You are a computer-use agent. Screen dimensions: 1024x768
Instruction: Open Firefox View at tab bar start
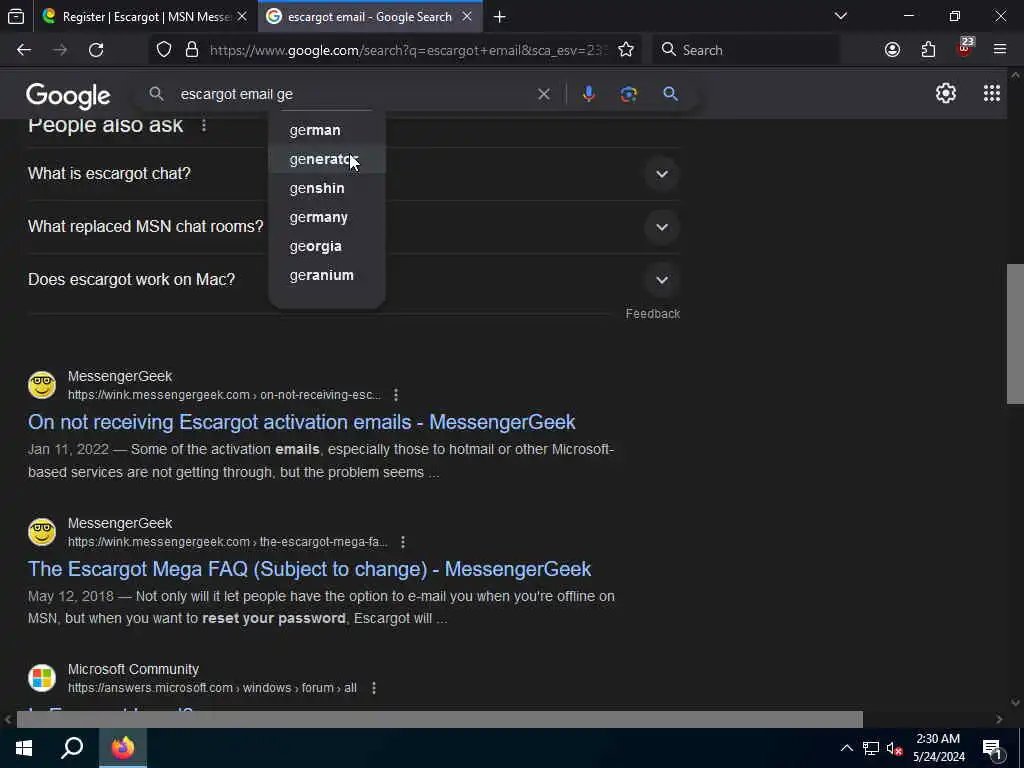coord(16,17)
